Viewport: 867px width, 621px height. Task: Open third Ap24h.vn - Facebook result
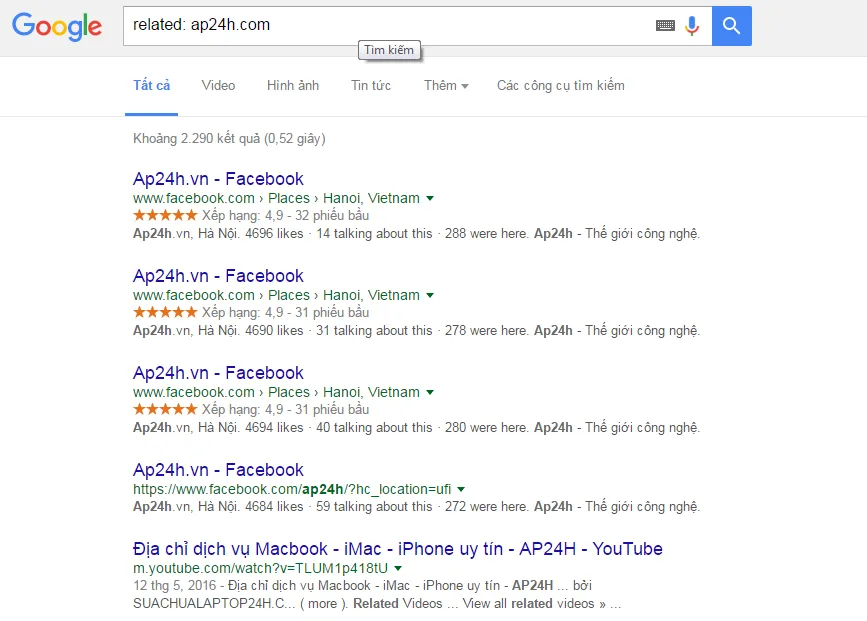218,373
